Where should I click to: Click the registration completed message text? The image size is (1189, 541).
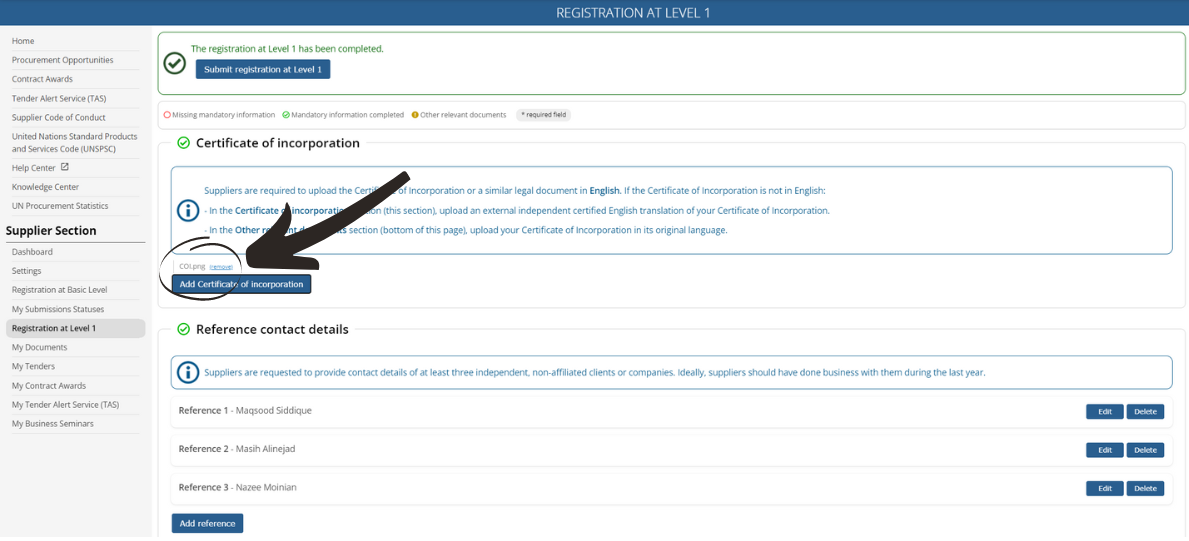[287, 49]
